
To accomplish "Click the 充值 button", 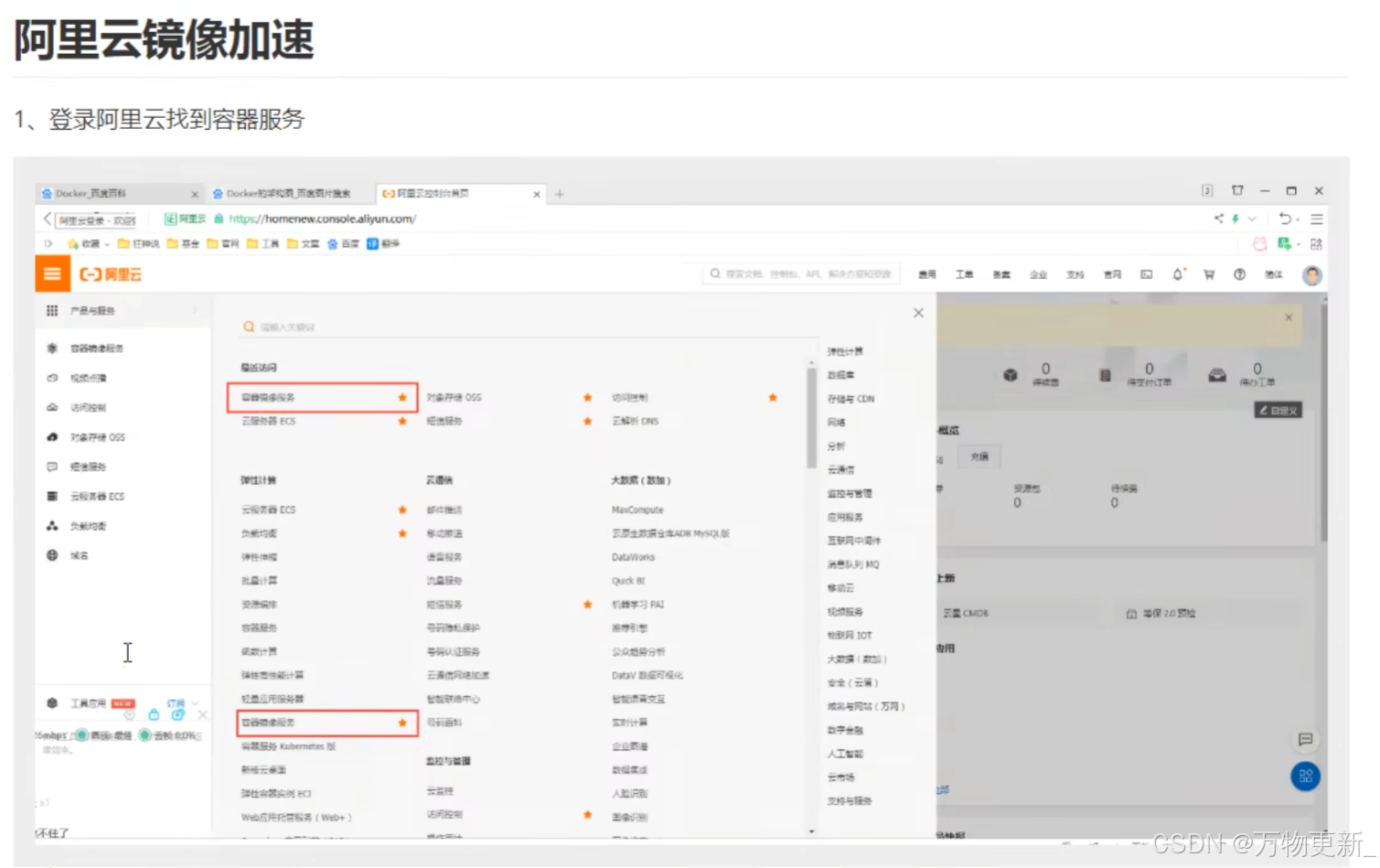I will (x=979, y=456).
